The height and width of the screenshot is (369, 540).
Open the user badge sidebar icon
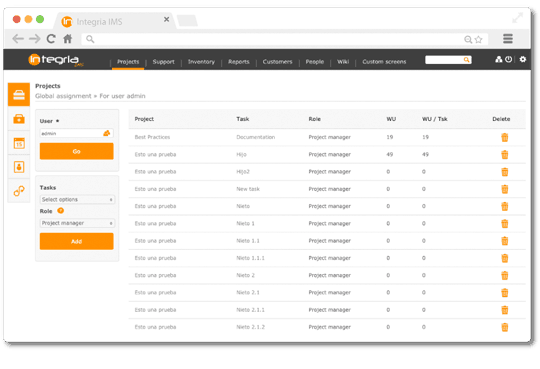click(x=19, y=167)
